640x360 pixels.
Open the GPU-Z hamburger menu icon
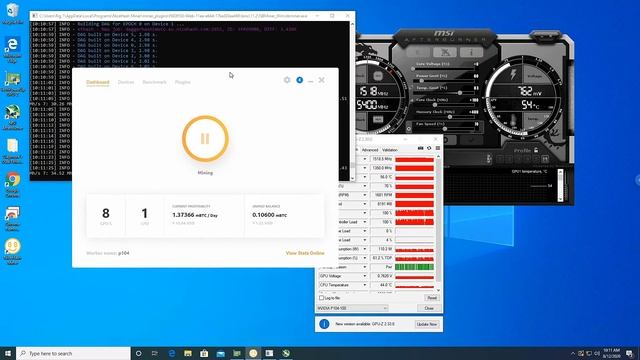[x=438, y=148]
